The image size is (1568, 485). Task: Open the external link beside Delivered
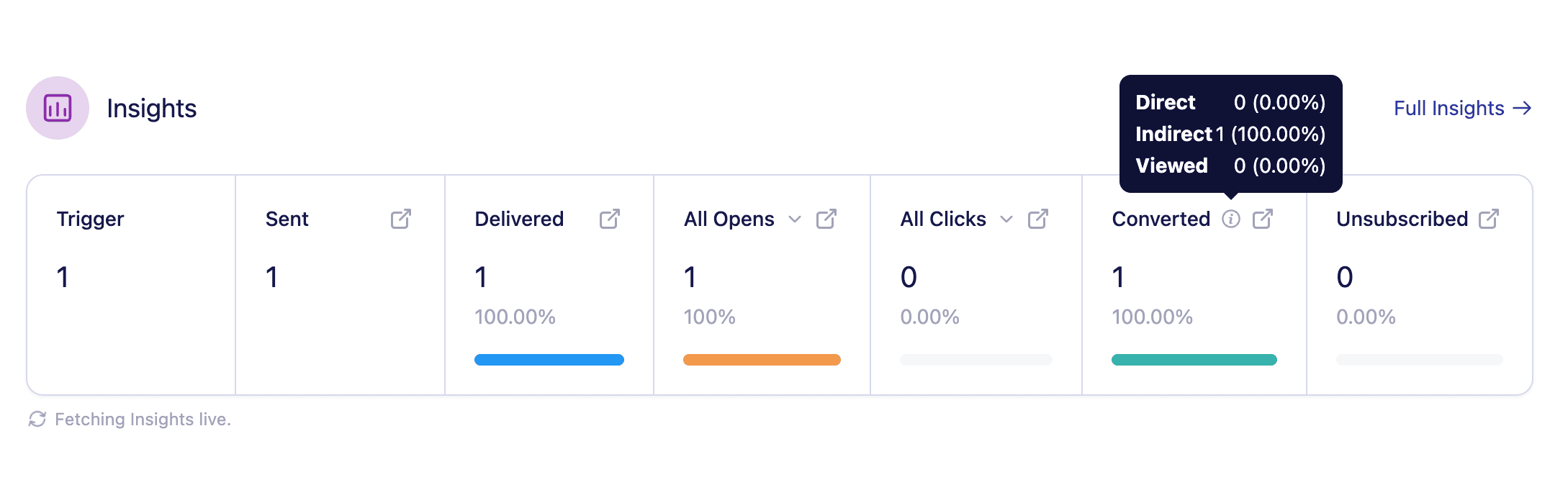tap(610, 219)
